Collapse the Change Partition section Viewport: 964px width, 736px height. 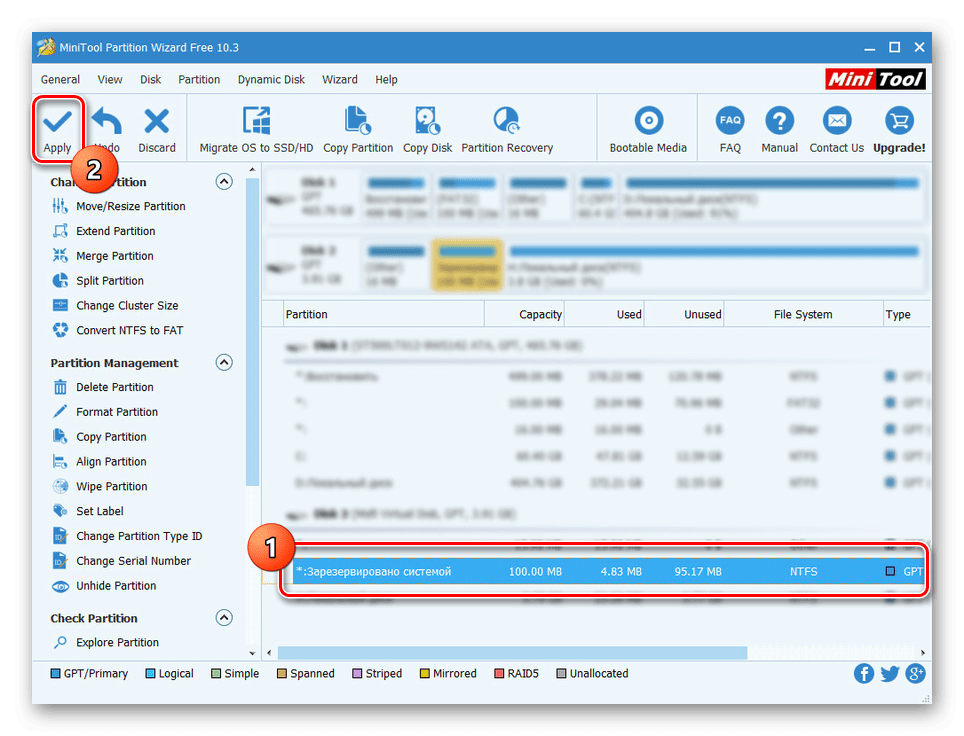(x=224, y=182)
